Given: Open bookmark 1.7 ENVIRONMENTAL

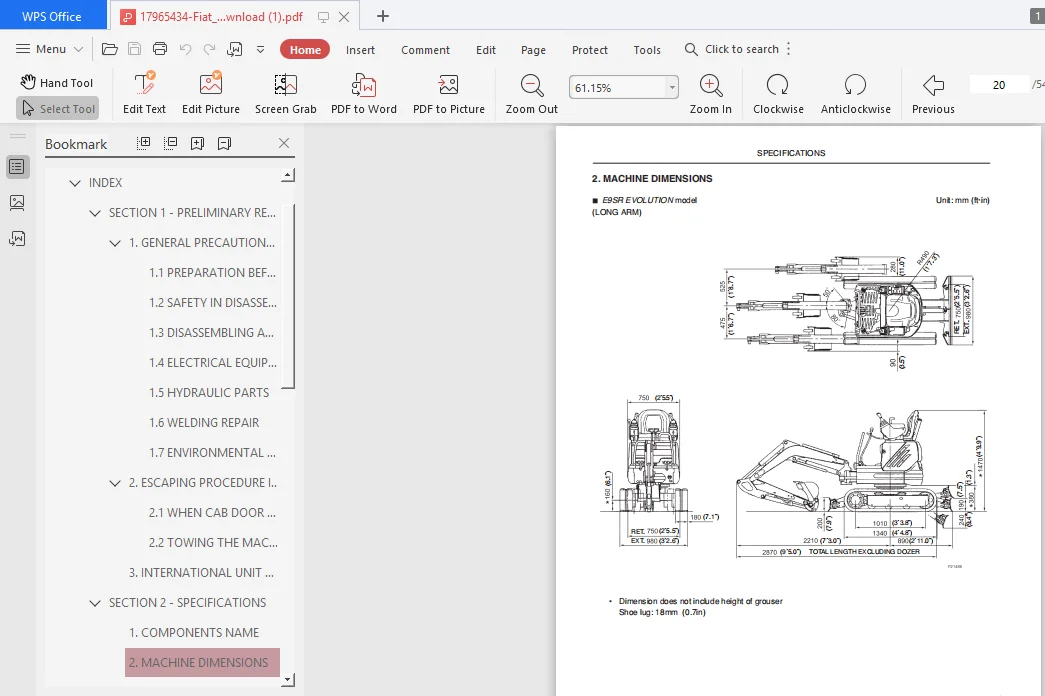Looking at the screenshot, I should [x=212, y=453].
